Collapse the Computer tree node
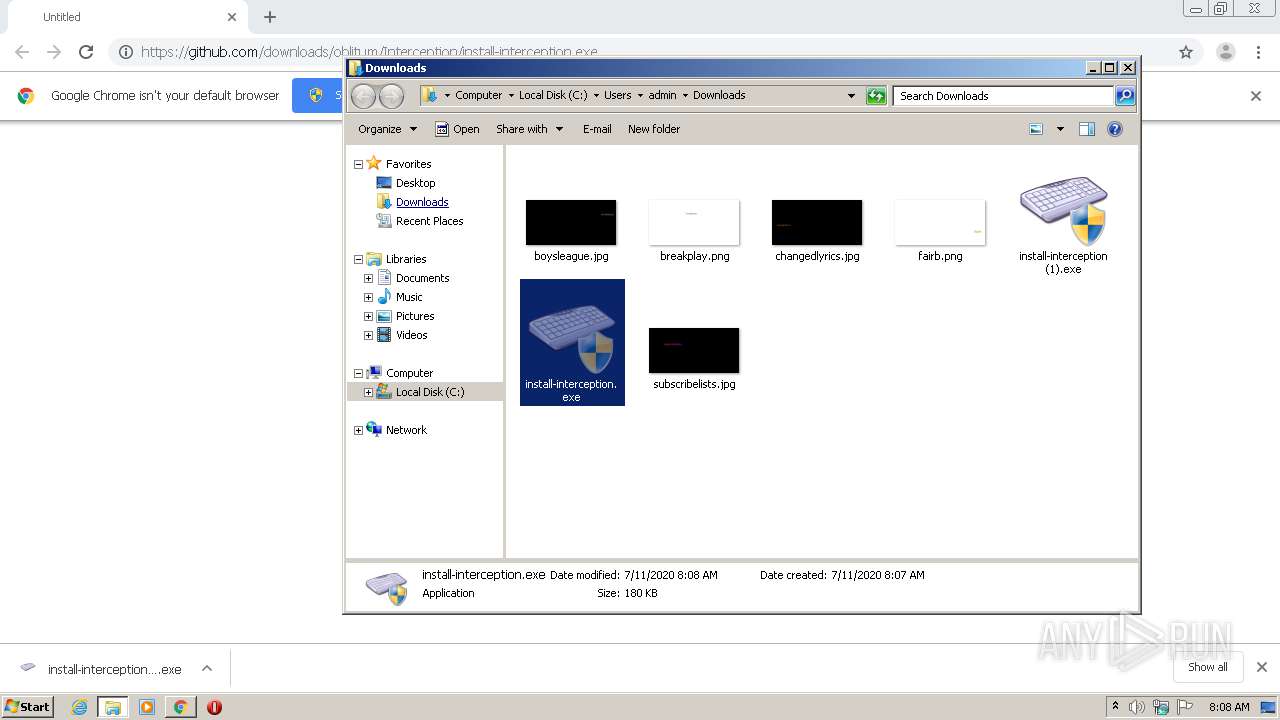 click(358, 373)
